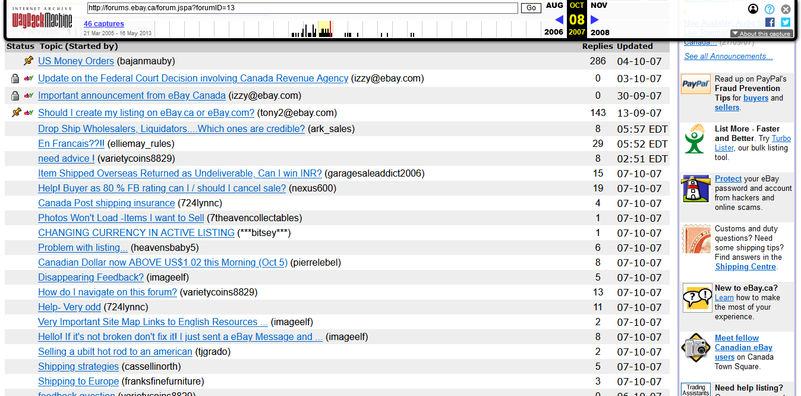This screenshot has width=801, height=396.
Task: Focus the Wayback URL input field
Action: click(302, 8)
